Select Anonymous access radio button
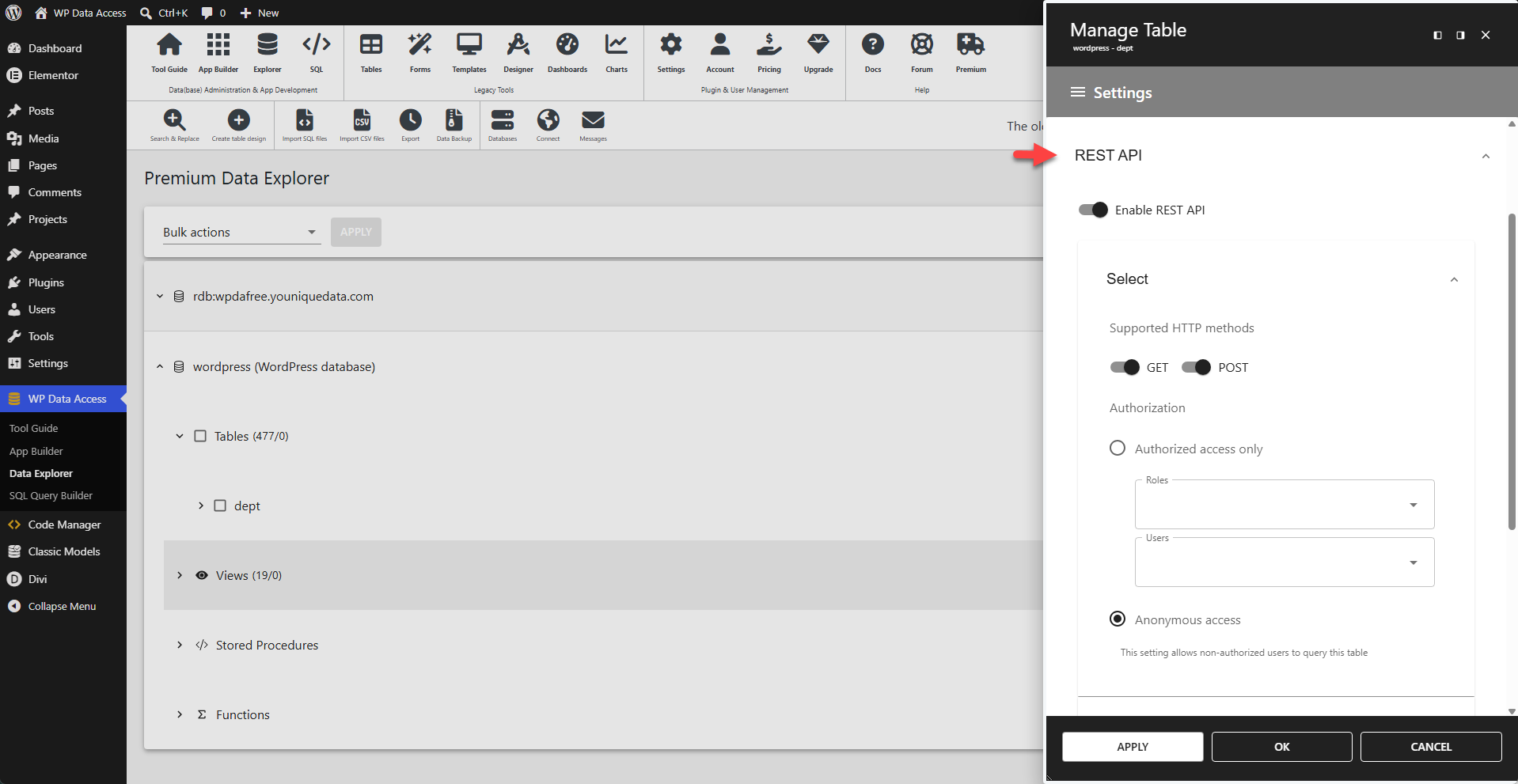 [1118, 619]
